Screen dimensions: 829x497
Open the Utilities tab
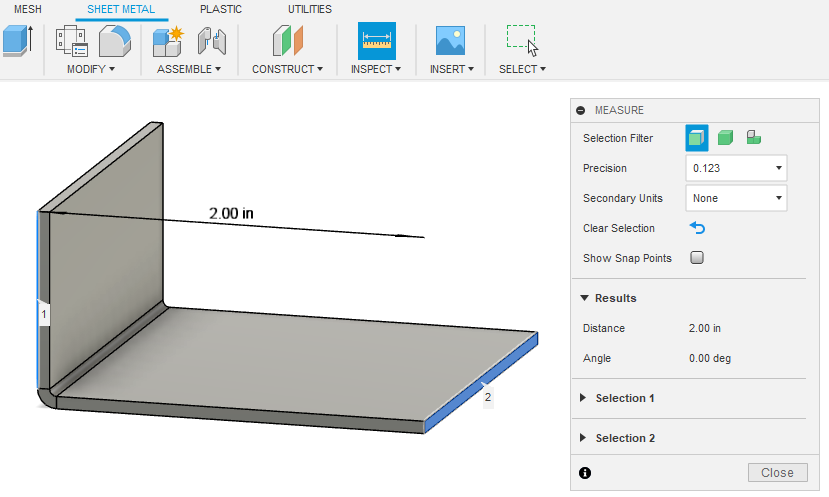pos(310,9)
